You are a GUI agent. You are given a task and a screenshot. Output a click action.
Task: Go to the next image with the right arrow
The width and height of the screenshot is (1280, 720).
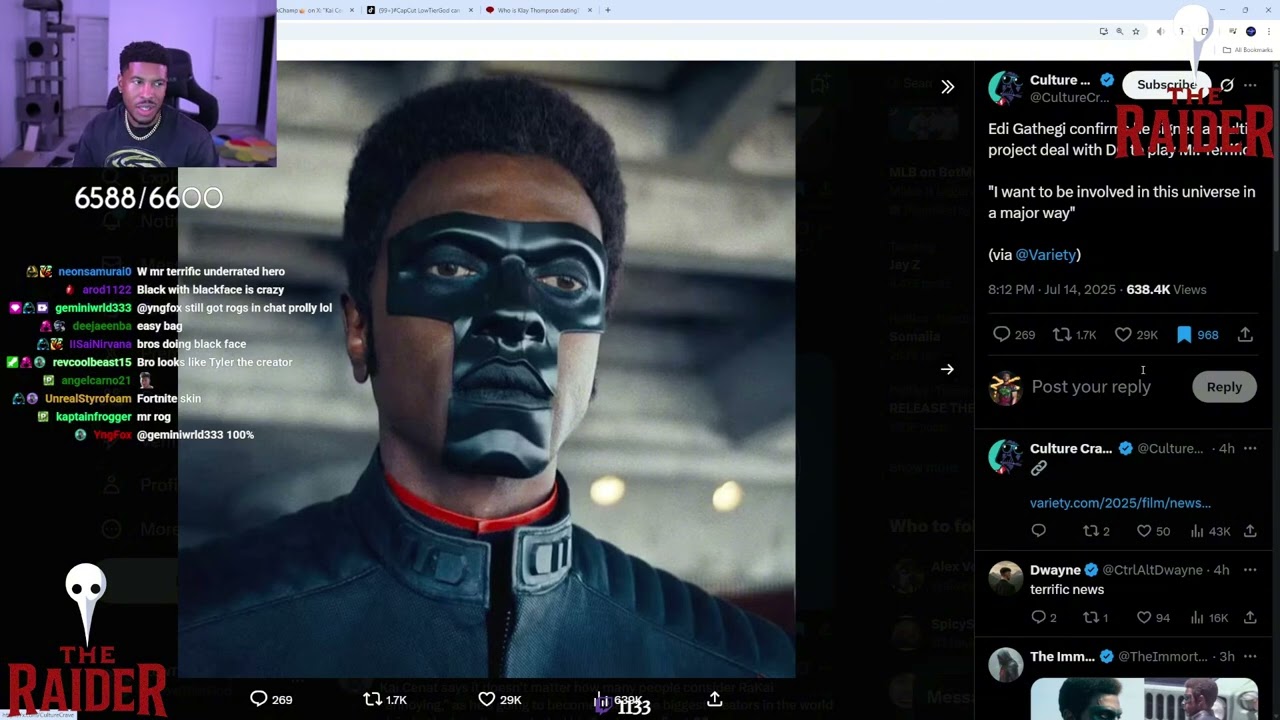[x=947, y=369]
